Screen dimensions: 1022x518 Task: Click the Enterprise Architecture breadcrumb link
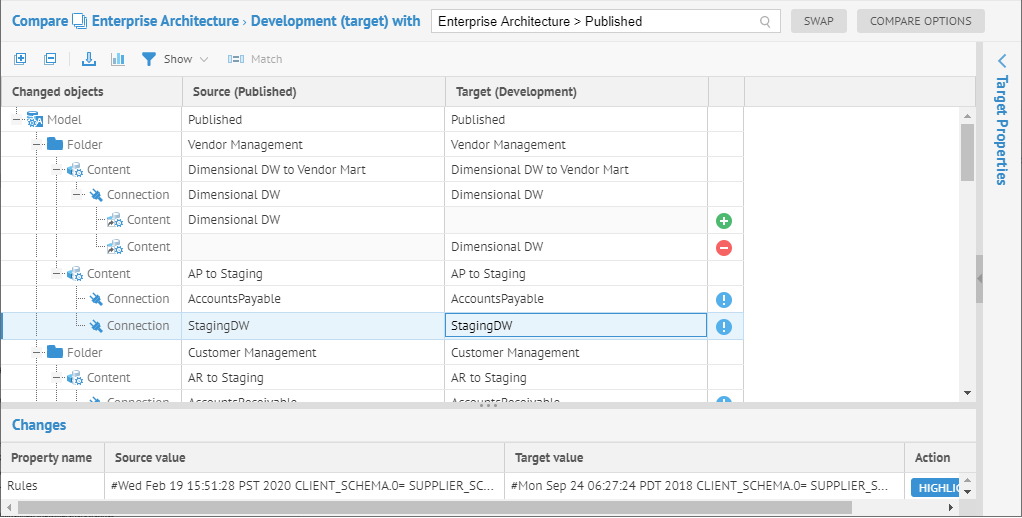coord(165,21)
